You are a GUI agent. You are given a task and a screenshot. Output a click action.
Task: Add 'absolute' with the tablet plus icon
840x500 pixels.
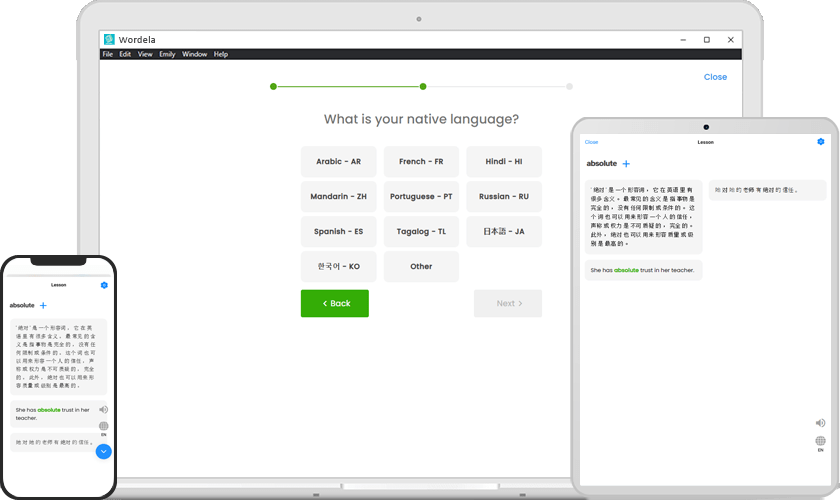click(626, 163)
